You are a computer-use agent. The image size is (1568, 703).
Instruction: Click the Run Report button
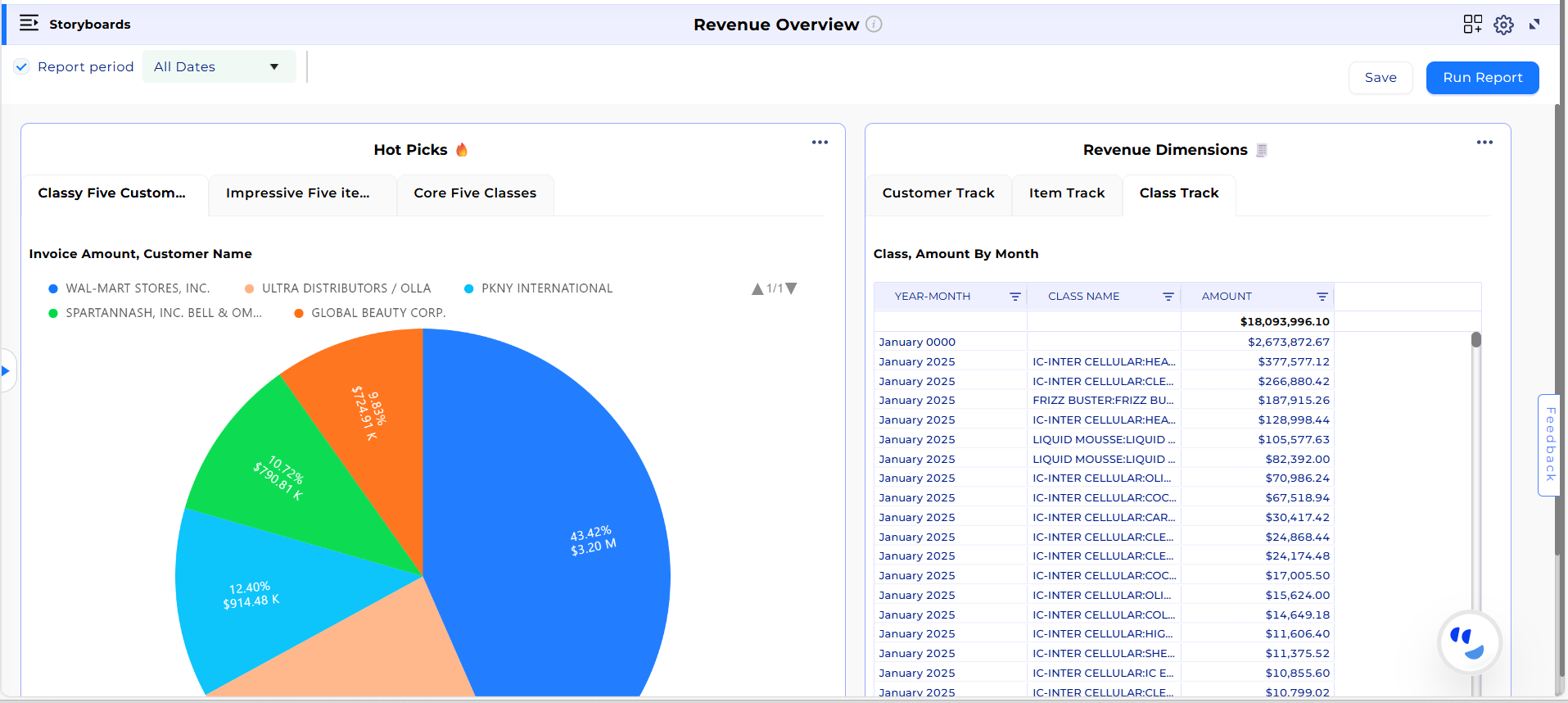pos(1482,78)
